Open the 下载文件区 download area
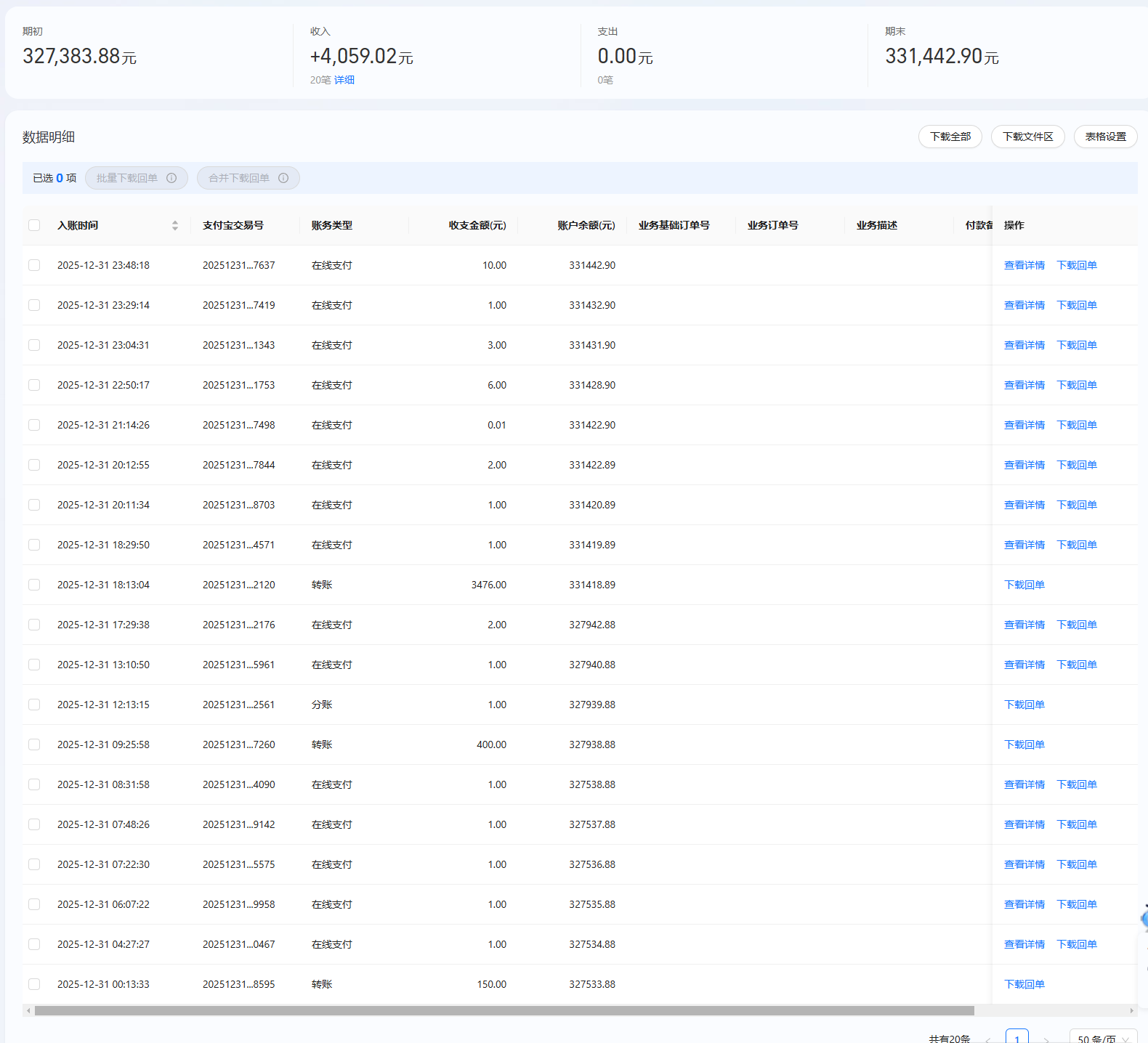1148x1043 pixels. coord(1027,137)
